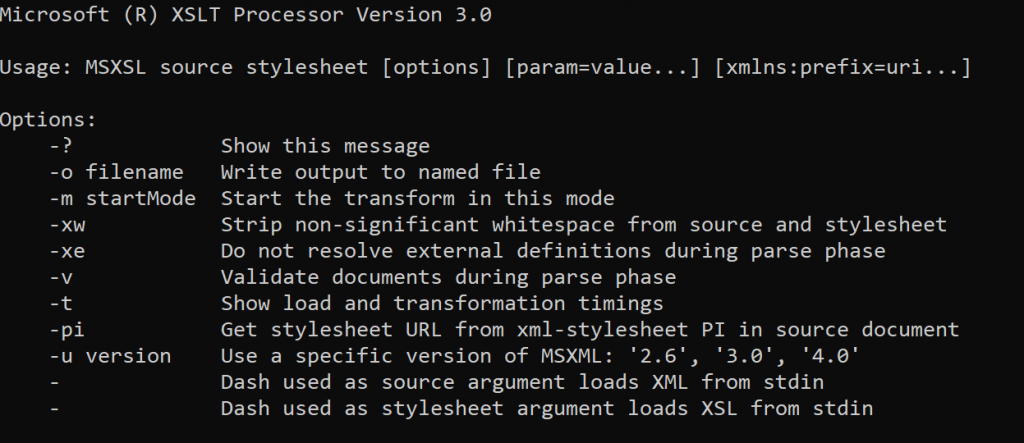The image size is (1024, 443).
Task: Click the "Options:" section heading
Action: [49, 120]
